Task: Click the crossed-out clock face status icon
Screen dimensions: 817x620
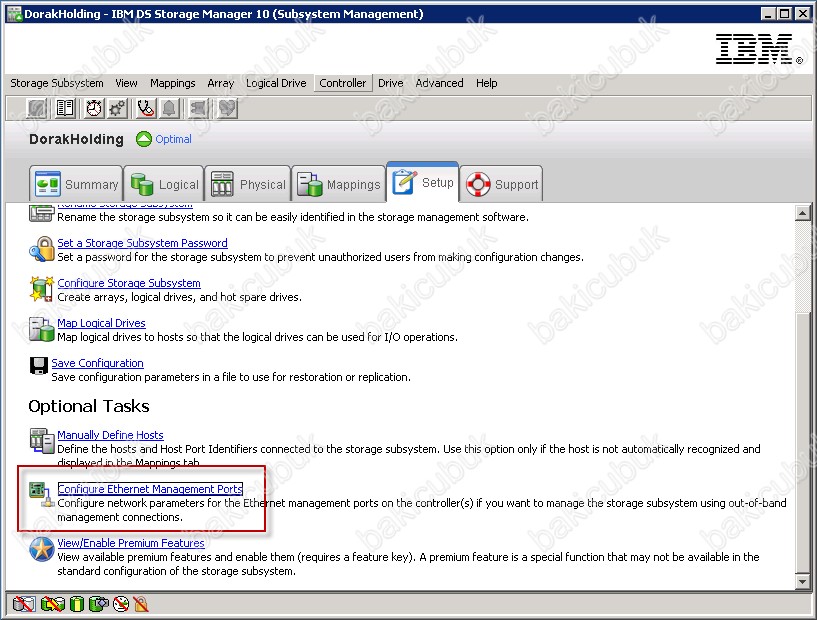Action: pos(121,604)
